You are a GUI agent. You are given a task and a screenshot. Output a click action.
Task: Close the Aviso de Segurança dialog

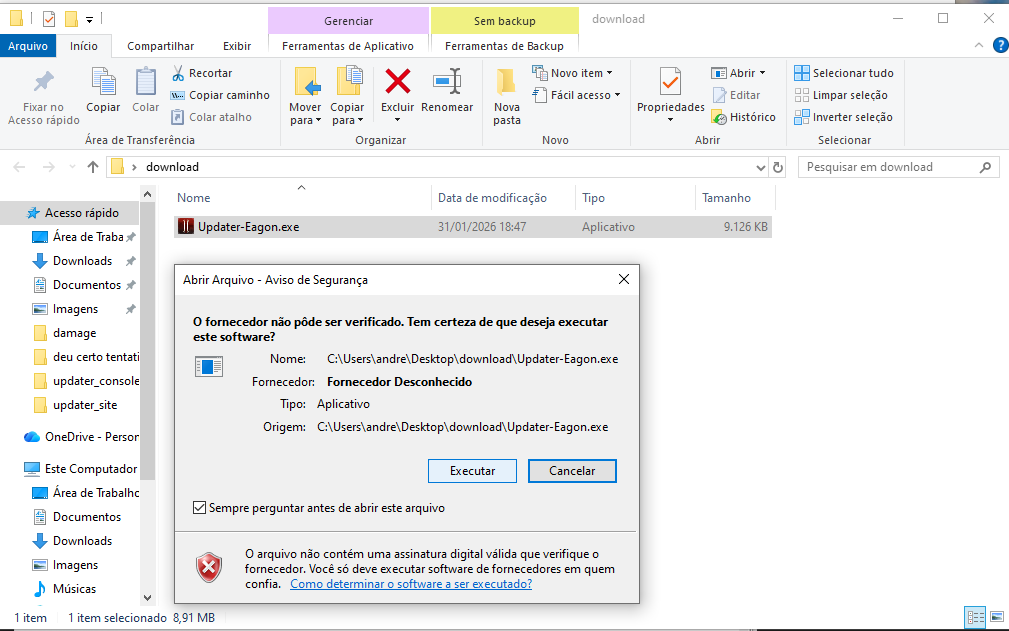coord(624,279)
